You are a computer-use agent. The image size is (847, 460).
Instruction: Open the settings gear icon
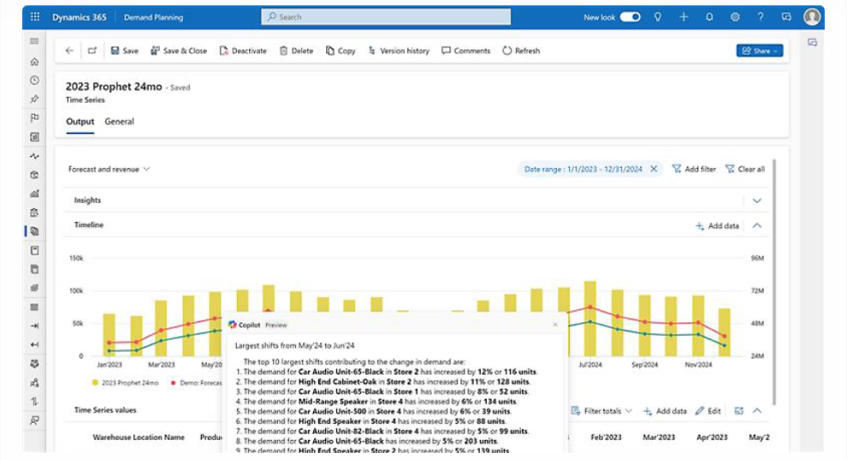[735, 17]
